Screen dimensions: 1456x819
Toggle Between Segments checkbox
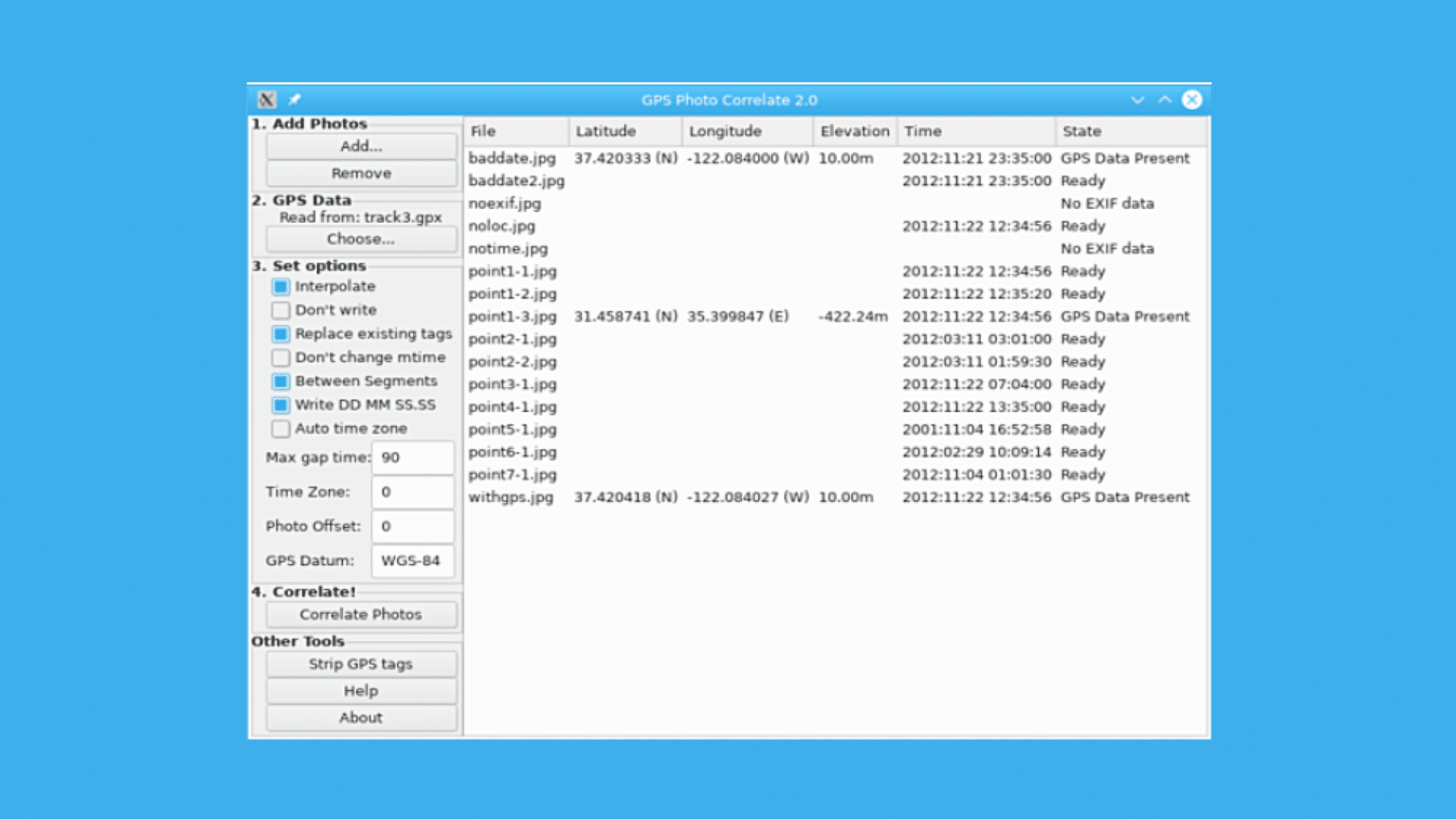click(281, 381)
